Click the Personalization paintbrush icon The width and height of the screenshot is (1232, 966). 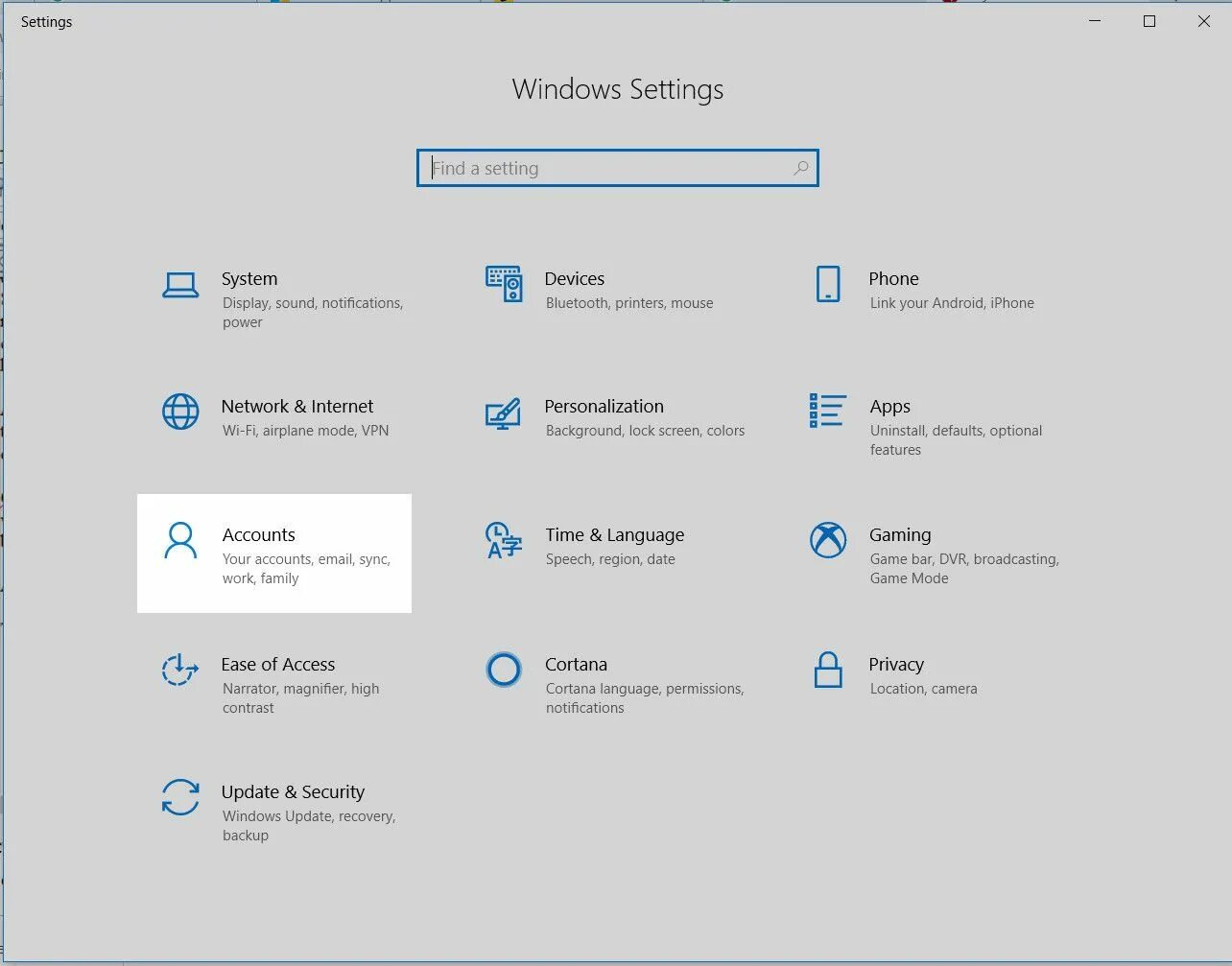(x=503, y=413)
